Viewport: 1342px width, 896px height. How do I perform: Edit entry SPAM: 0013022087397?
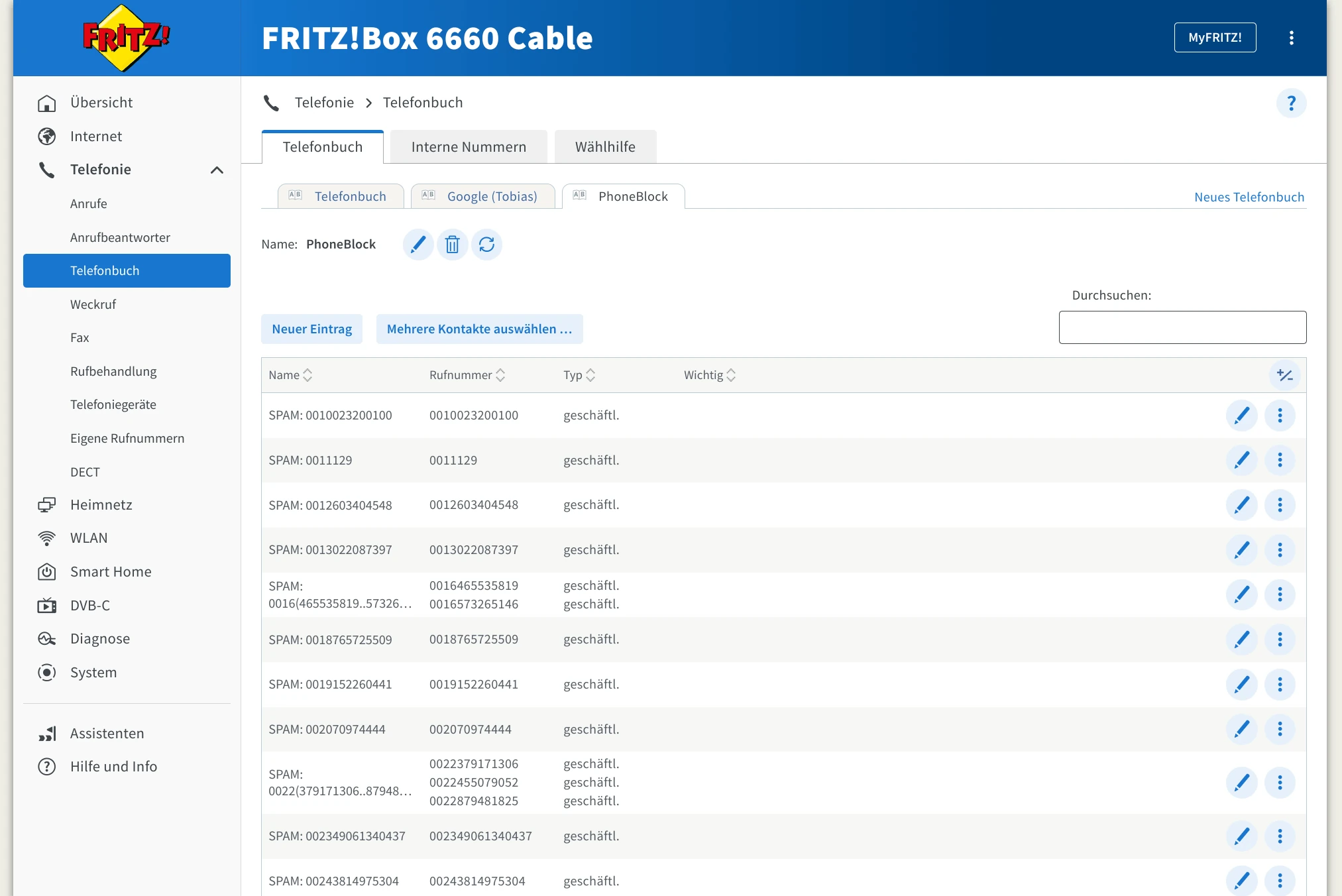[x=1242, y=550]
